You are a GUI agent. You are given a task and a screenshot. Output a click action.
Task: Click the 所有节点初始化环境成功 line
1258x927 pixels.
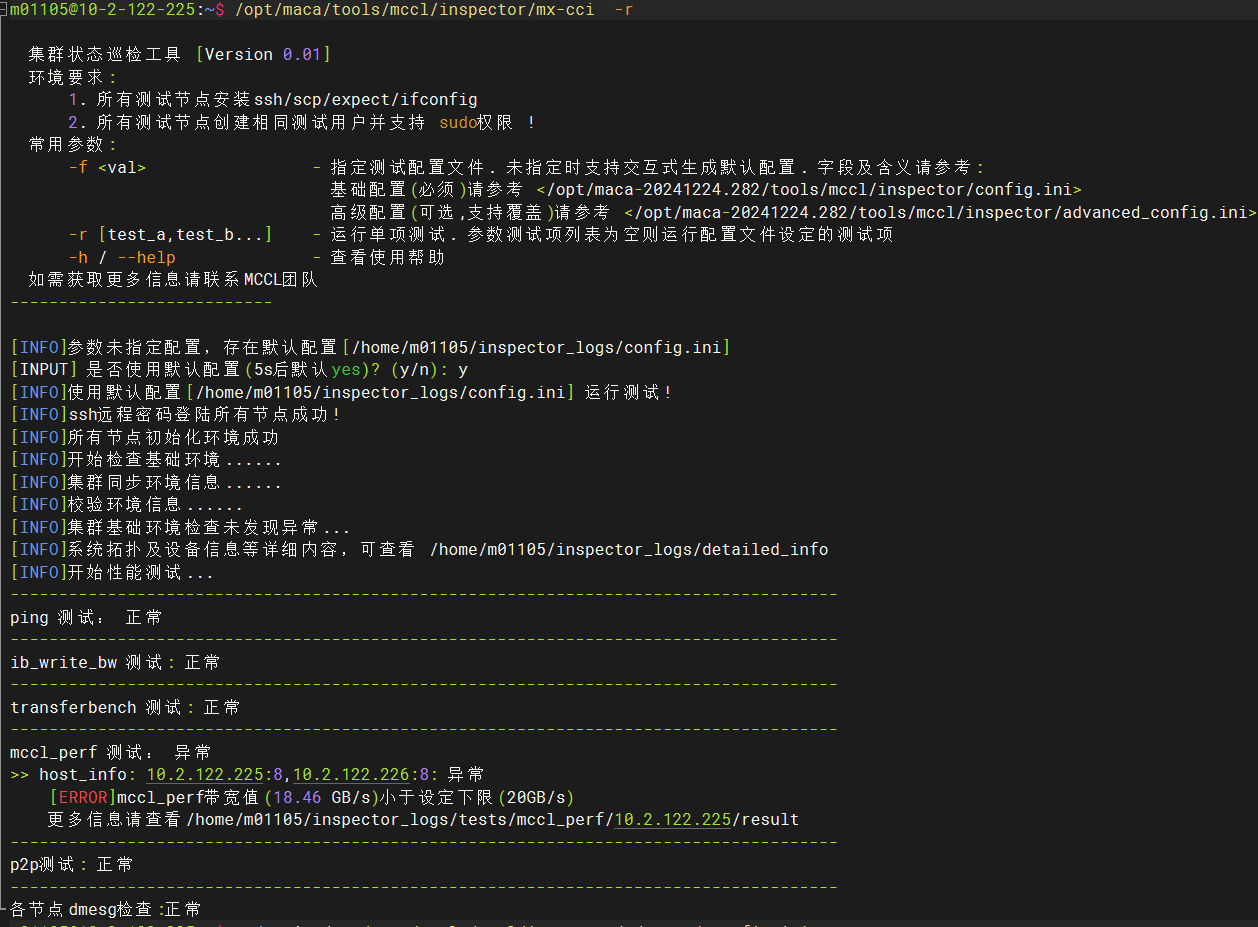coord(144,438)
